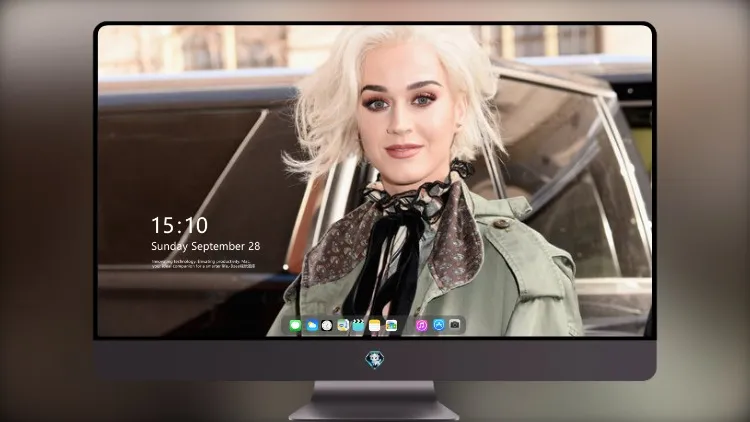Open the yellow Notes app in dock

click(x=375, y=325)
